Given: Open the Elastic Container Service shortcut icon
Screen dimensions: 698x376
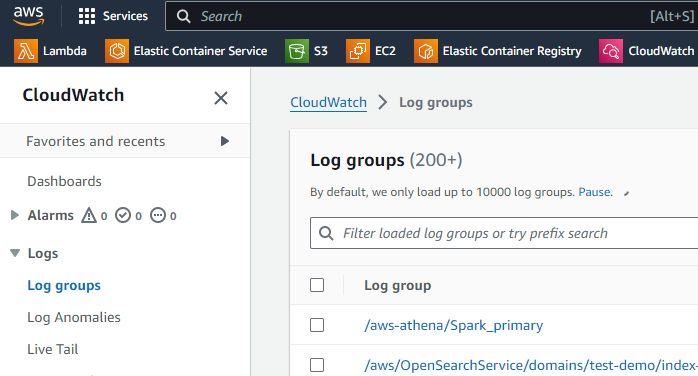Looking at the screenshot, I should coord(117,51).
